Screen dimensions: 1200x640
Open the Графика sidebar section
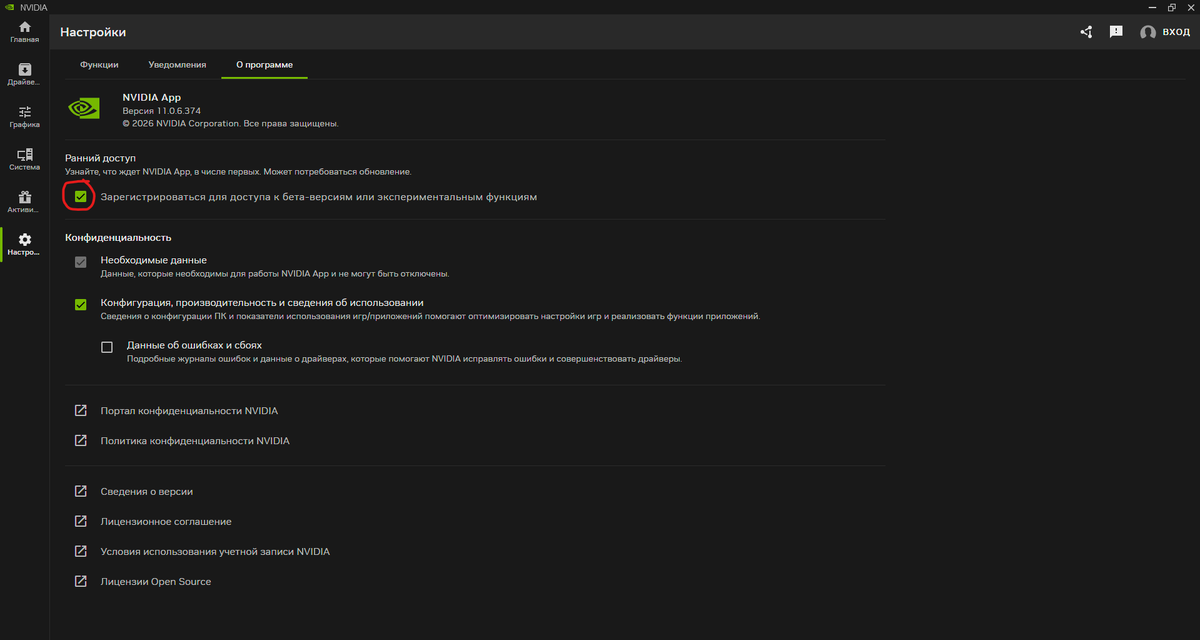(x=25, y=117)
